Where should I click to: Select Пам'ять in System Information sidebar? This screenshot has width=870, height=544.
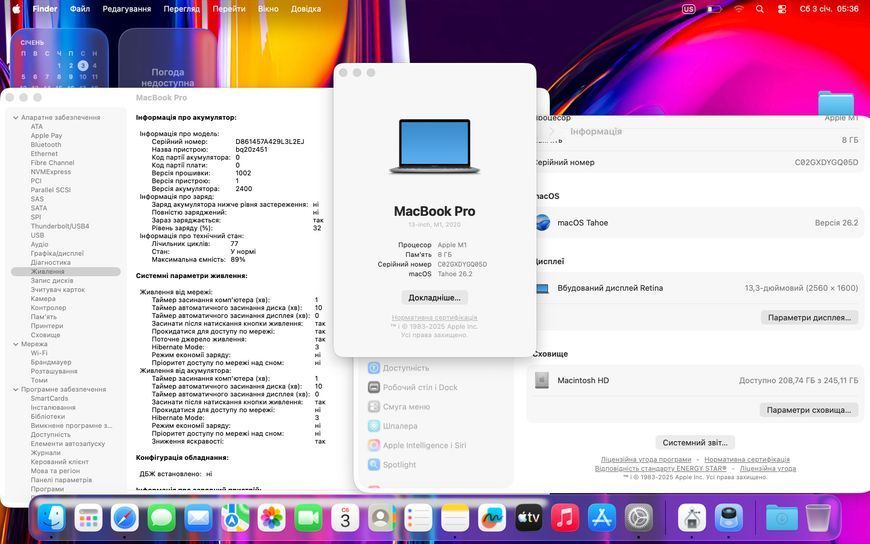[x=43, y=317]
